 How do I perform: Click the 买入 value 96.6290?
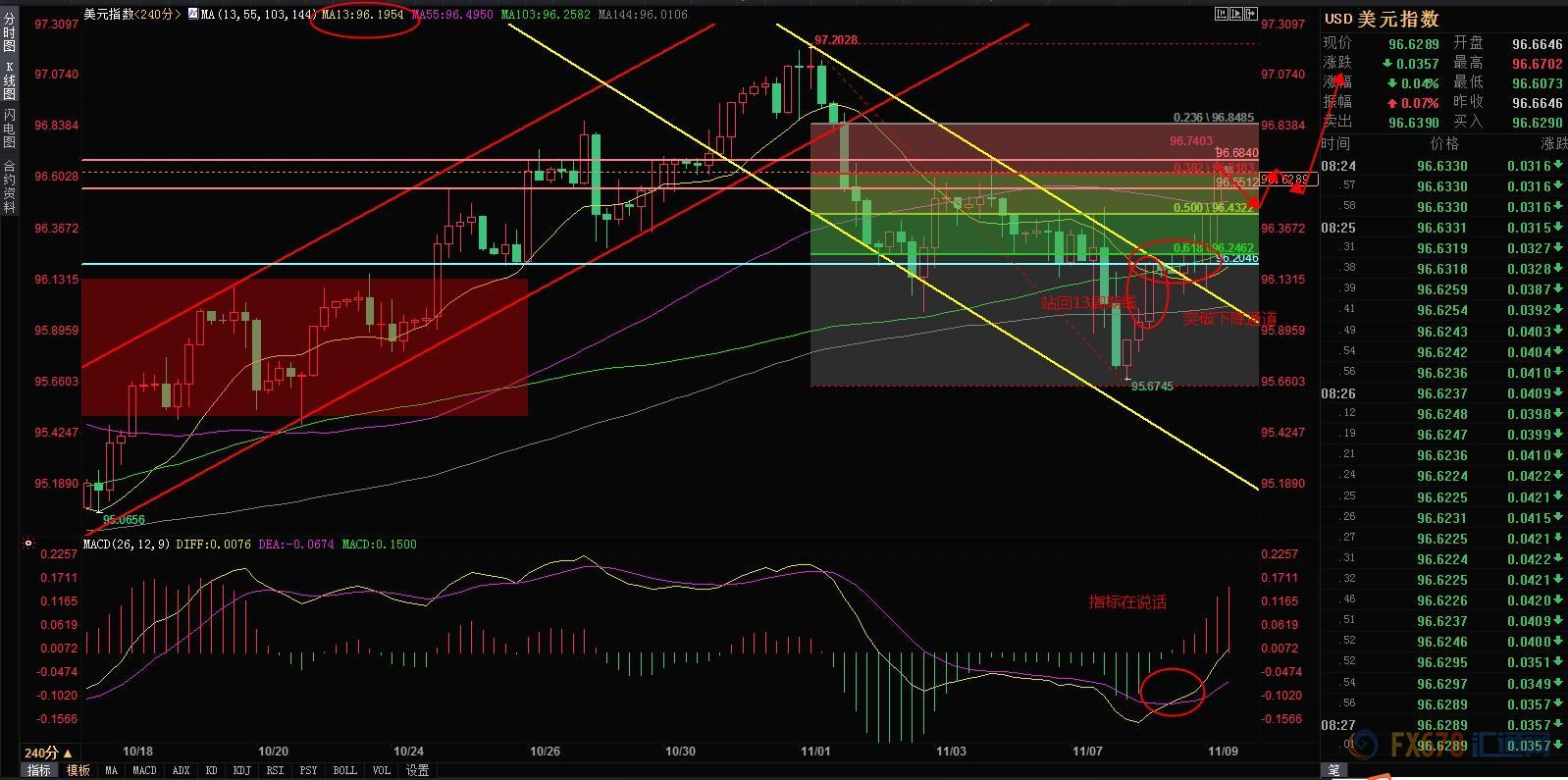pyautogui.click(x=1538, y=122)
